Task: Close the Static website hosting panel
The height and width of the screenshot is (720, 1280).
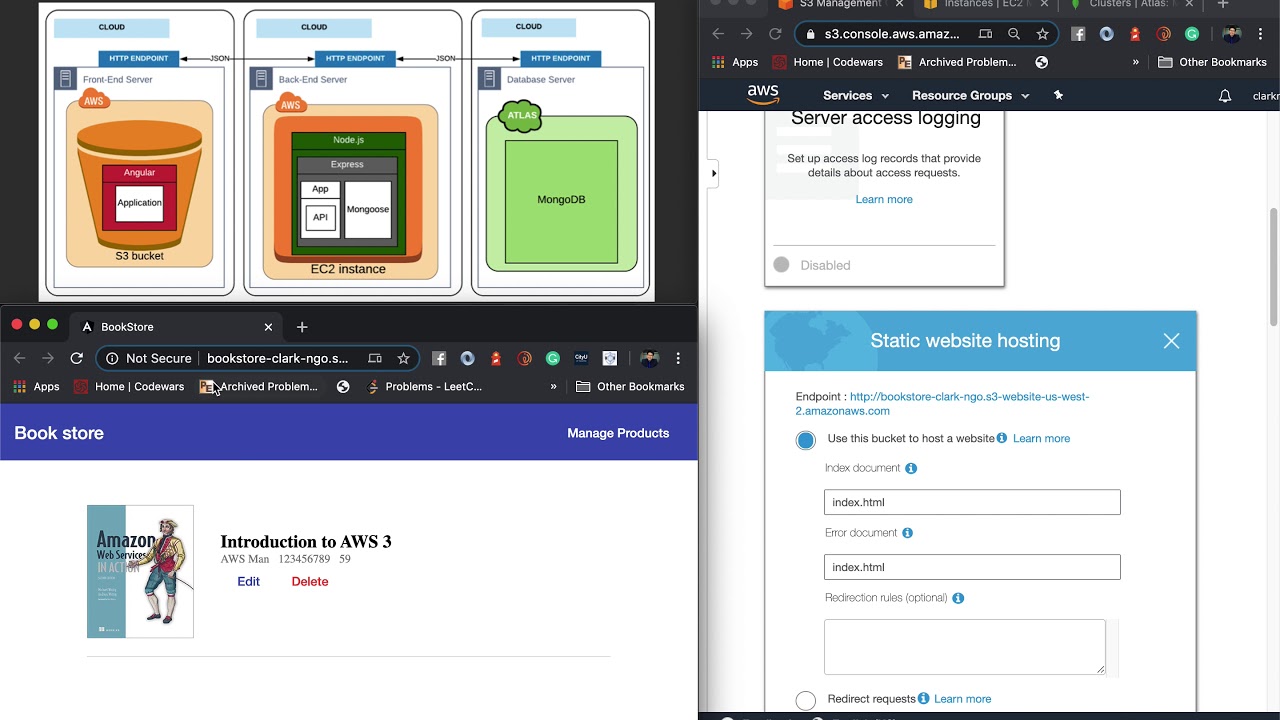Action: 1171,341
